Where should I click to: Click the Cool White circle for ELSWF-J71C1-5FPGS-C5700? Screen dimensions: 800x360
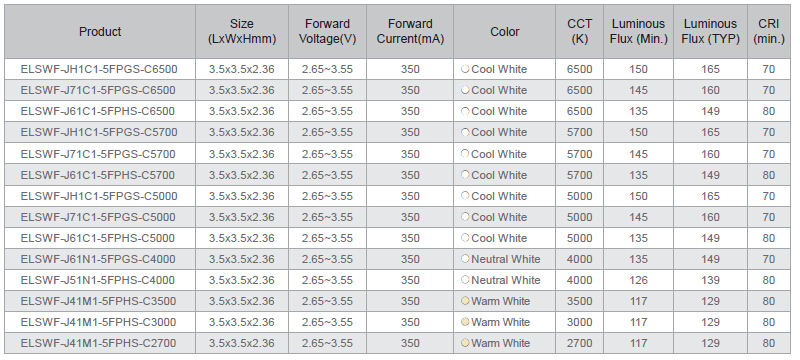tap(465, 153)
